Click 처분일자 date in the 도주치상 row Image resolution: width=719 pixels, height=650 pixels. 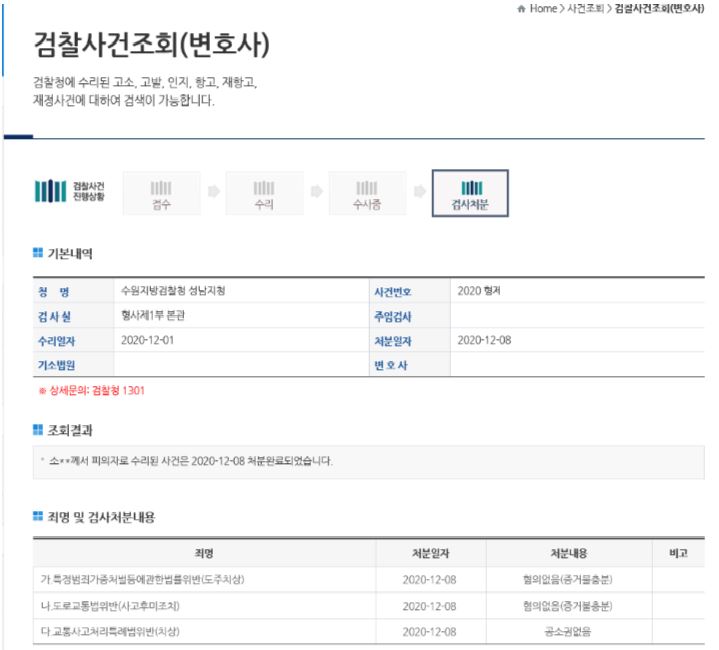430,580
